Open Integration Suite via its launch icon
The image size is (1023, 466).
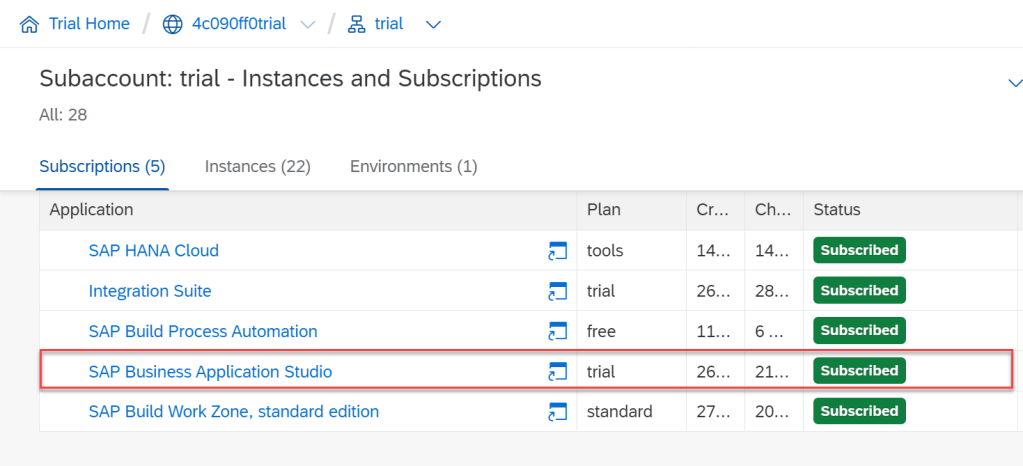(x=557, y=291)
